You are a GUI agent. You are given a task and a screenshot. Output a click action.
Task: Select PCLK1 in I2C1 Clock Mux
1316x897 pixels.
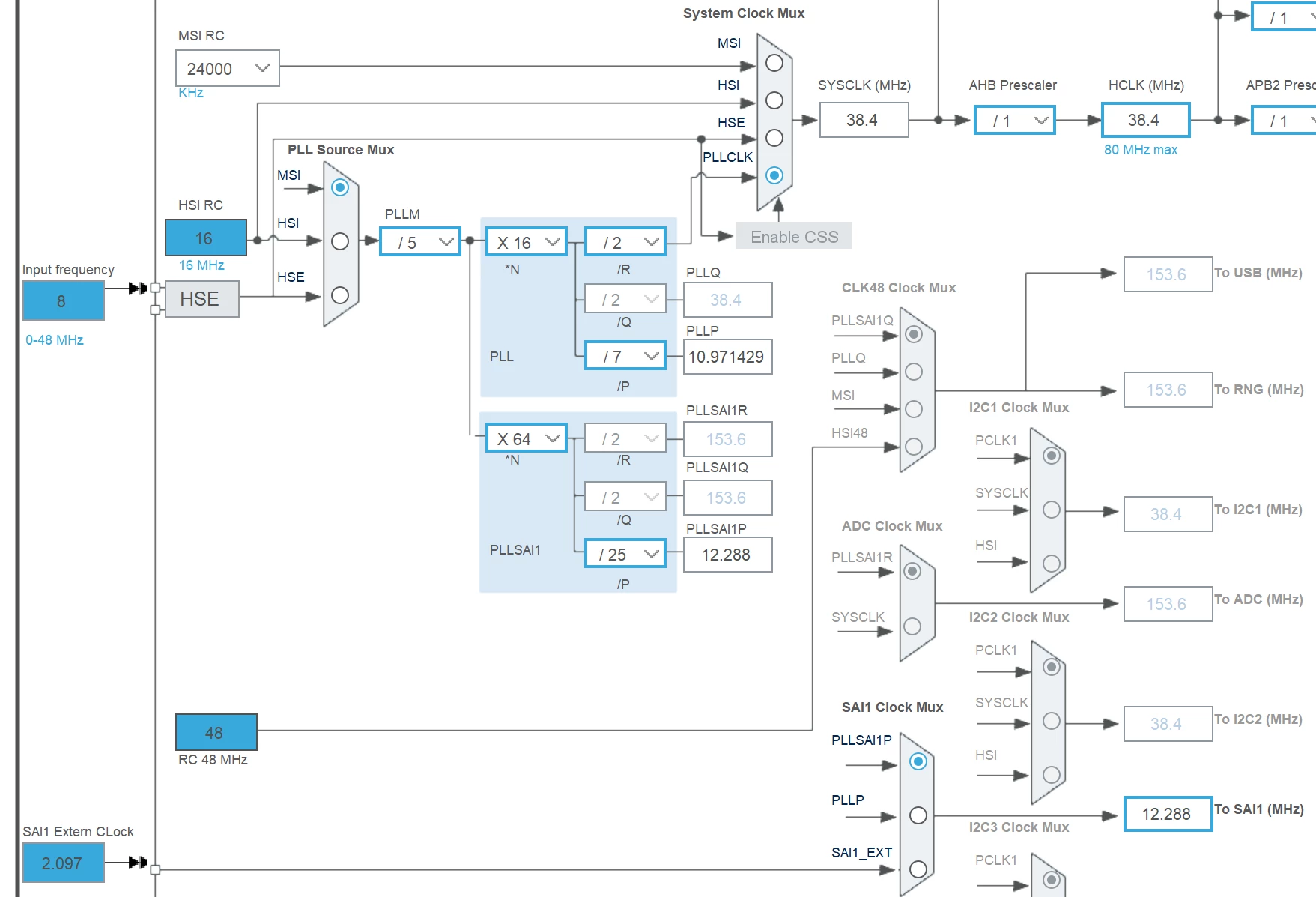[1052, 456]
